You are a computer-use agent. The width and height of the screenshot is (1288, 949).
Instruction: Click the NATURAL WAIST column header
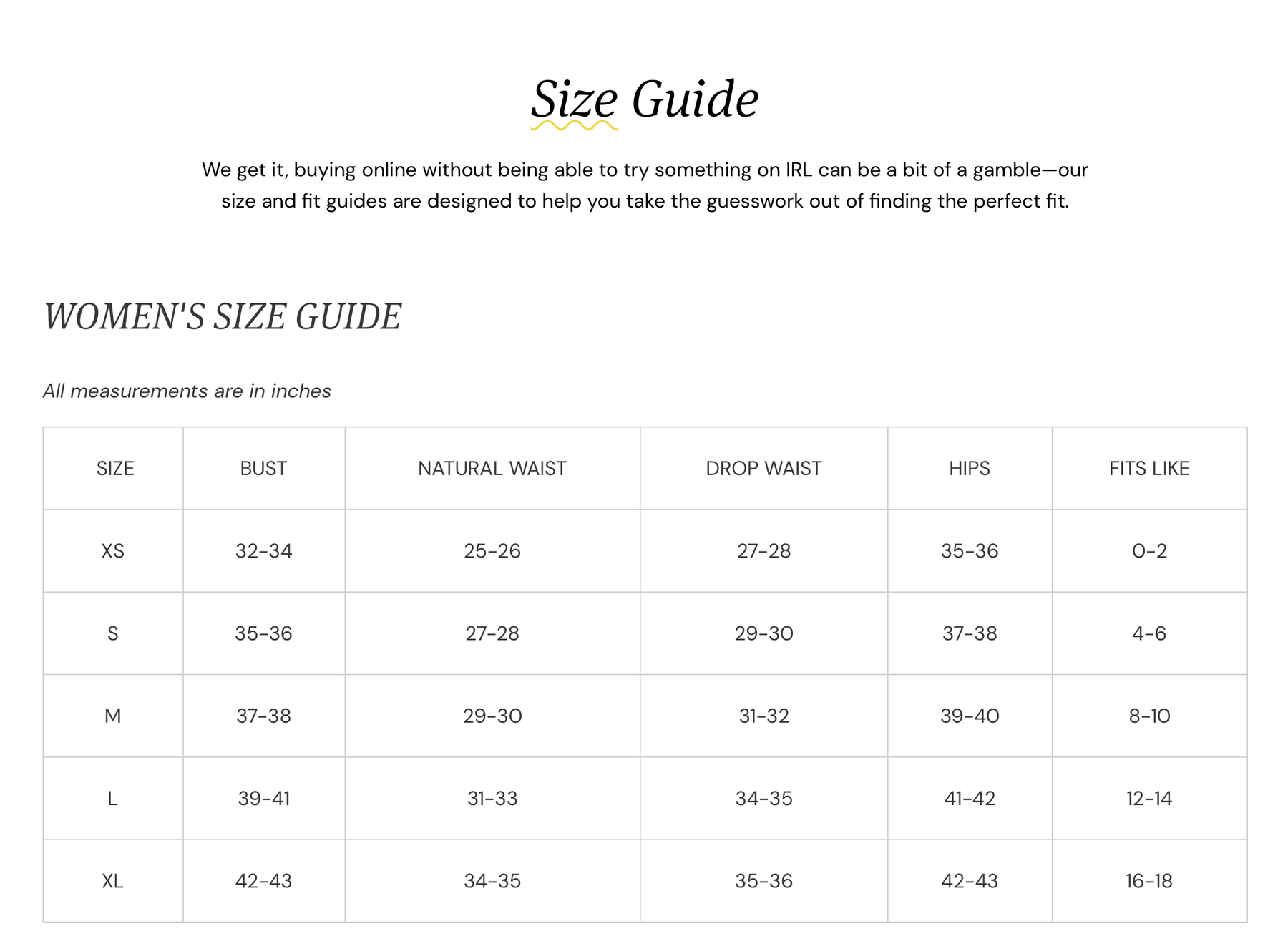(492, 468)
